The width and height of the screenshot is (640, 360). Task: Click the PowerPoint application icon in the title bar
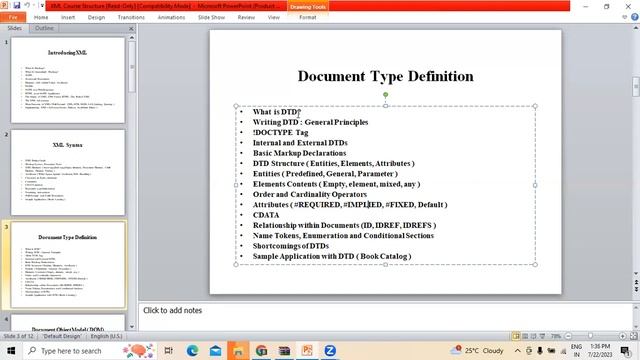pos(4,5)
